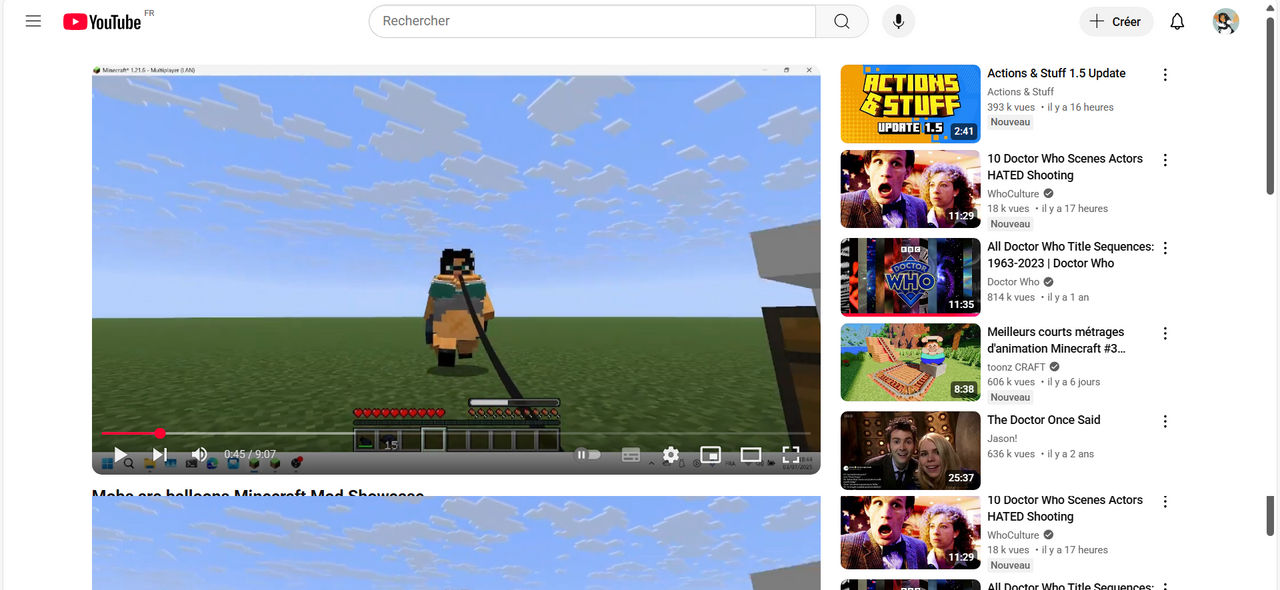Open the Meilleurs courts métrages Minecraft thumbnail

[x=910, y=362]
